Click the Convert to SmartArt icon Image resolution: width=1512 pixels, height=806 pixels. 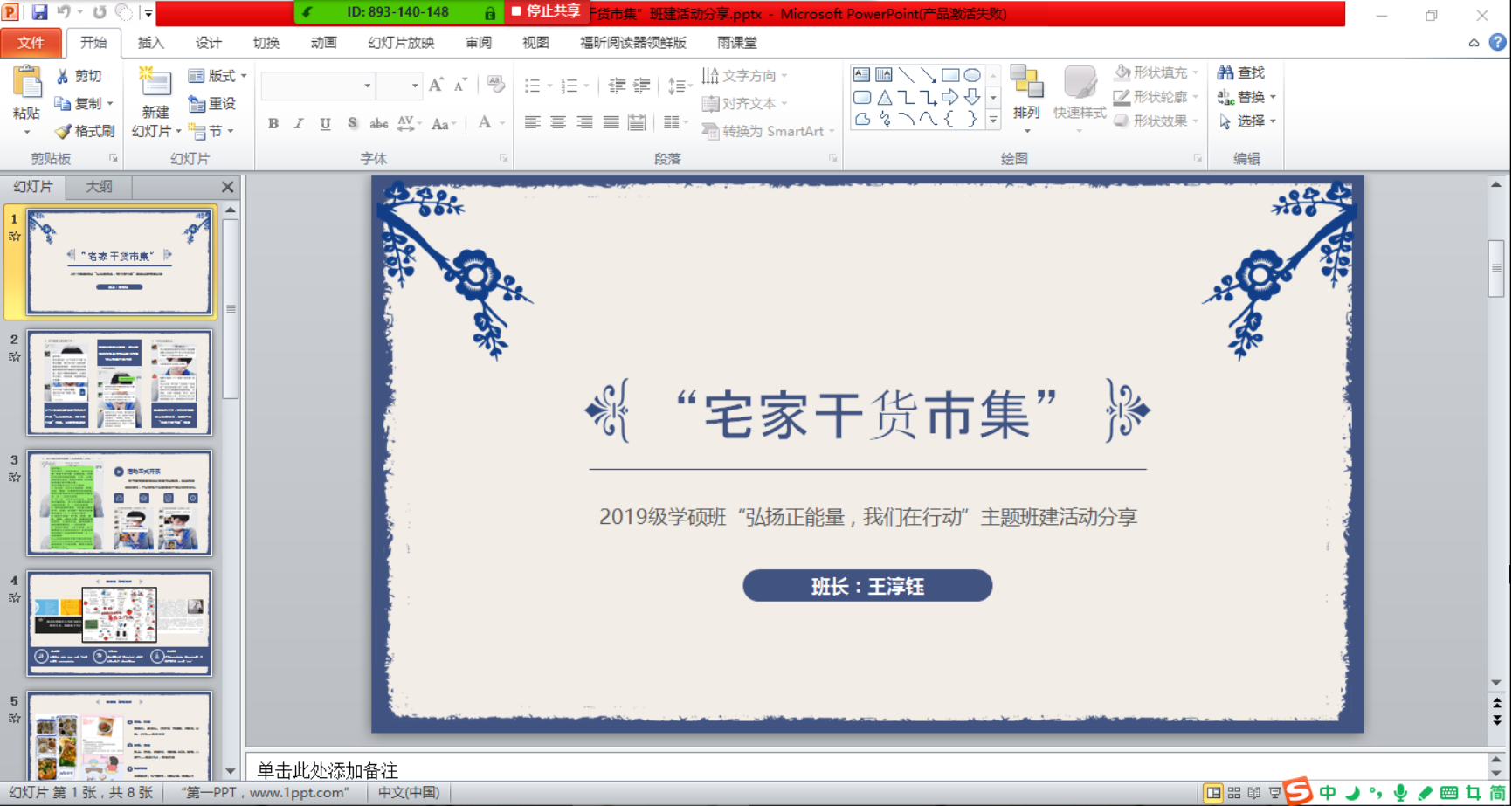point(710,131)
